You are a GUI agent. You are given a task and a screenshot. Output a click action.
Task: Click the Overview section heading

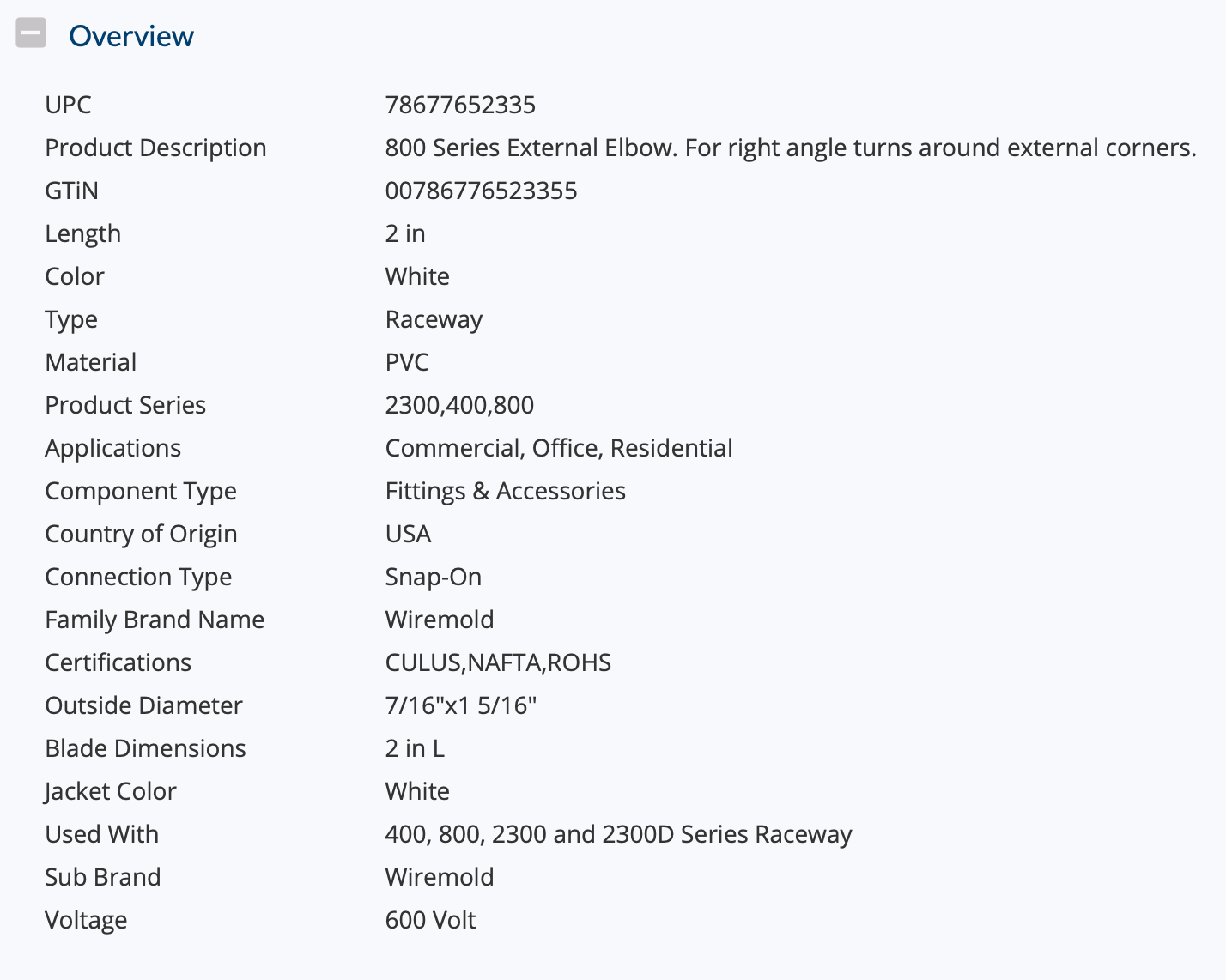point(131,36)
